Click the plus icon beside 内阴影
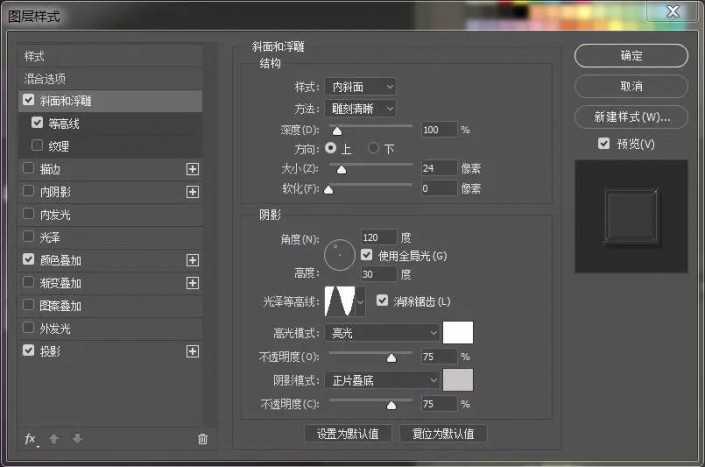 click(193, 191)
